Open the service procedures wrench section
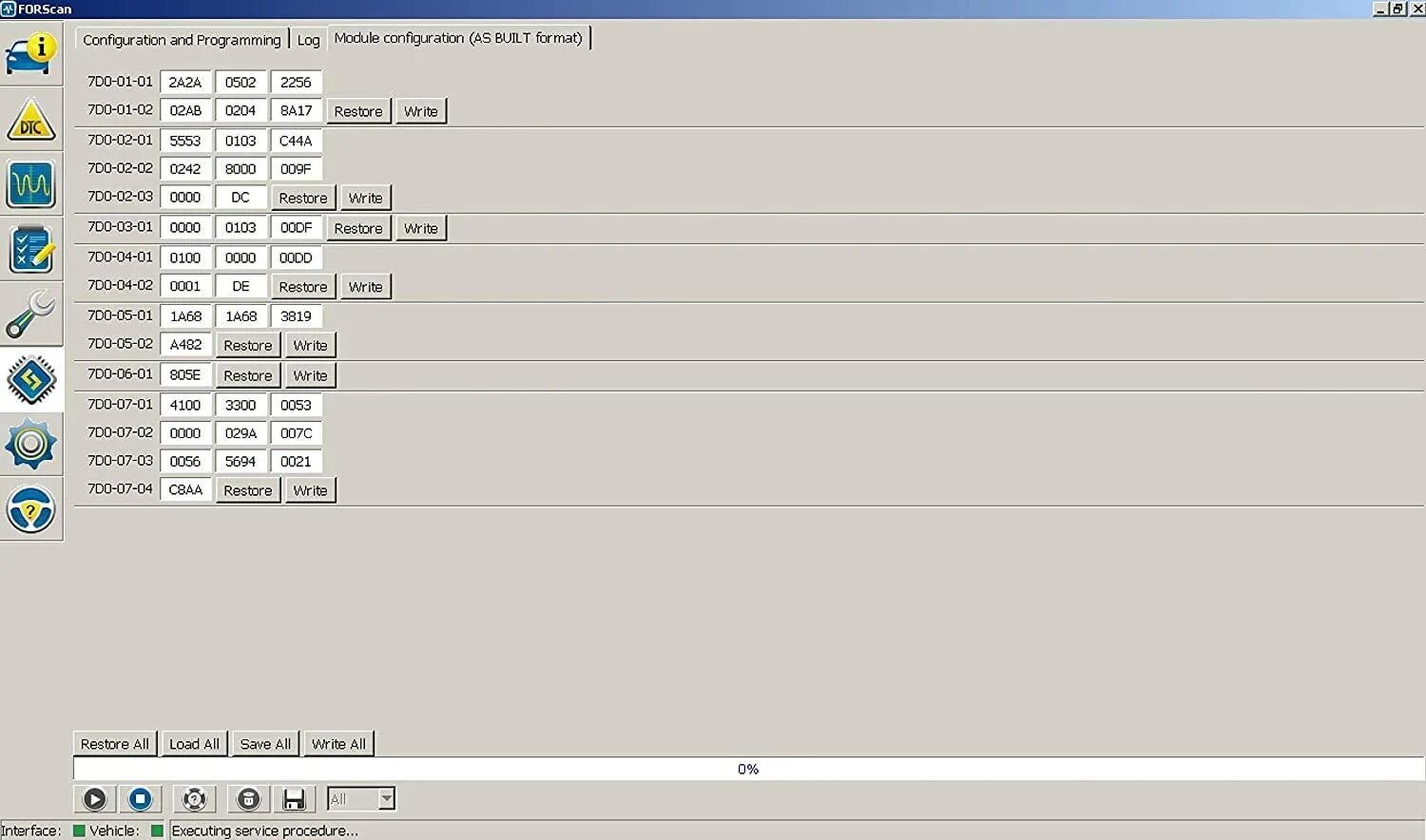This screenshot has width=1426, height=840. pos(31,315)
